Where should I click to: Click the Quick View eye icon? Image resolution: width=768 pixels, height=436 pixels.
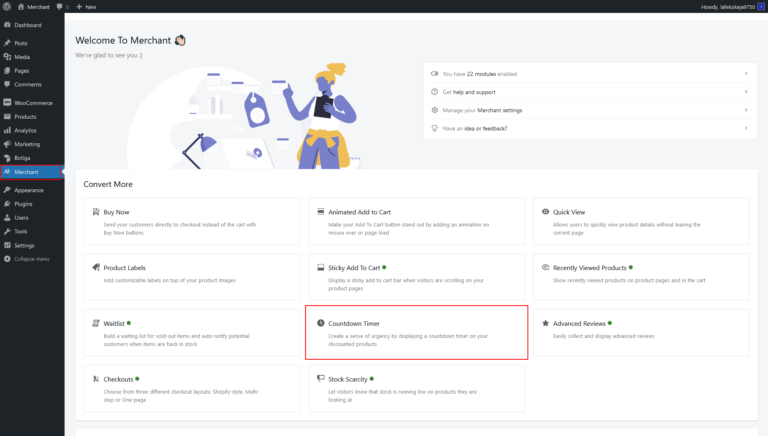pos(545,212)
